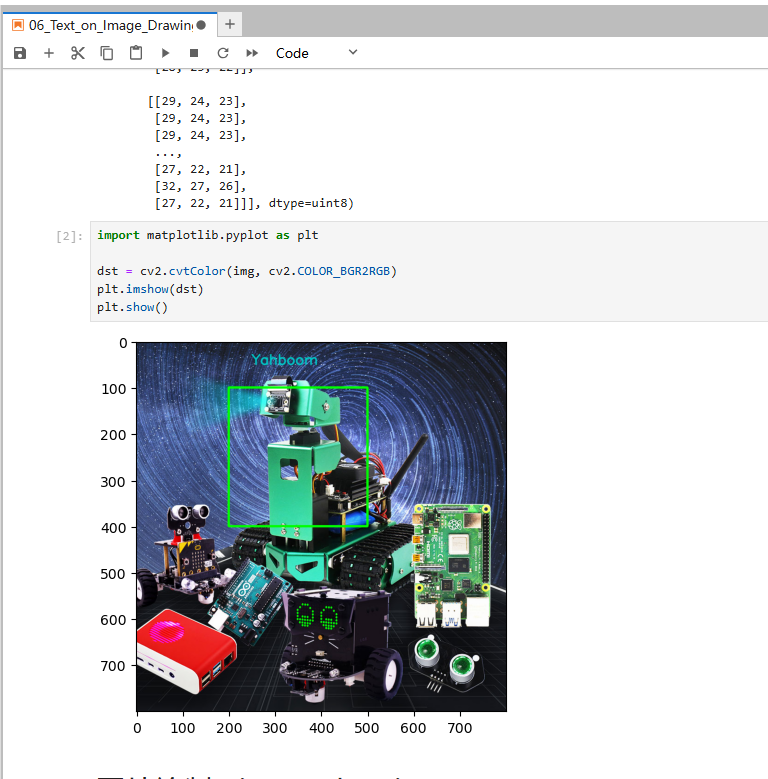Click the output row [32, 27, 26]
768x779 pixels.
(200, 186)
